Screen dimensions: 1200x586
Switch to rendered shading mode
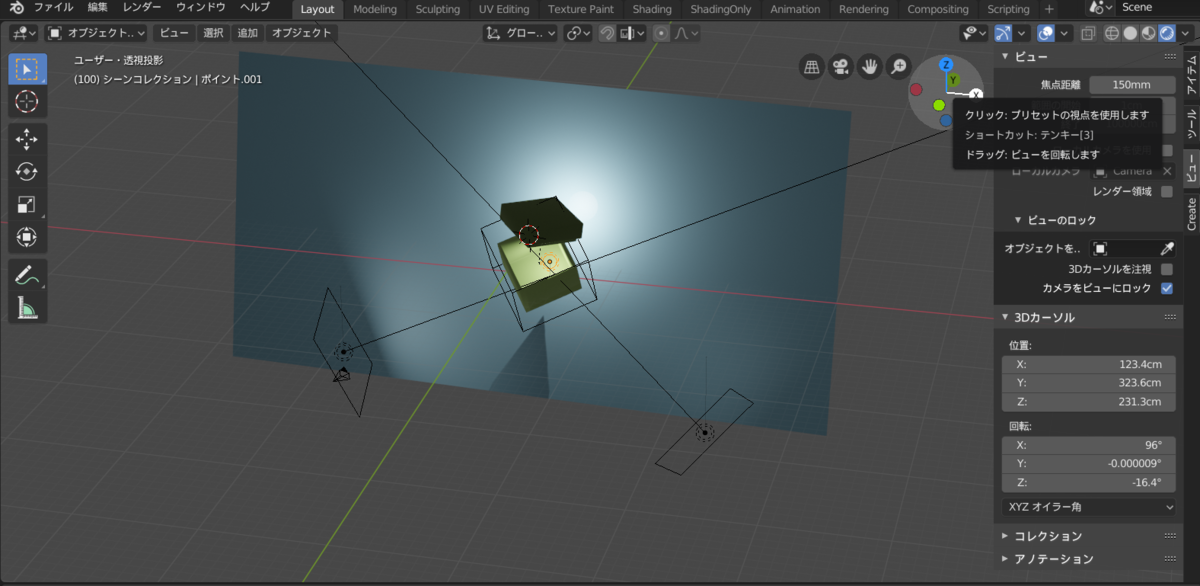point(1167,33)
